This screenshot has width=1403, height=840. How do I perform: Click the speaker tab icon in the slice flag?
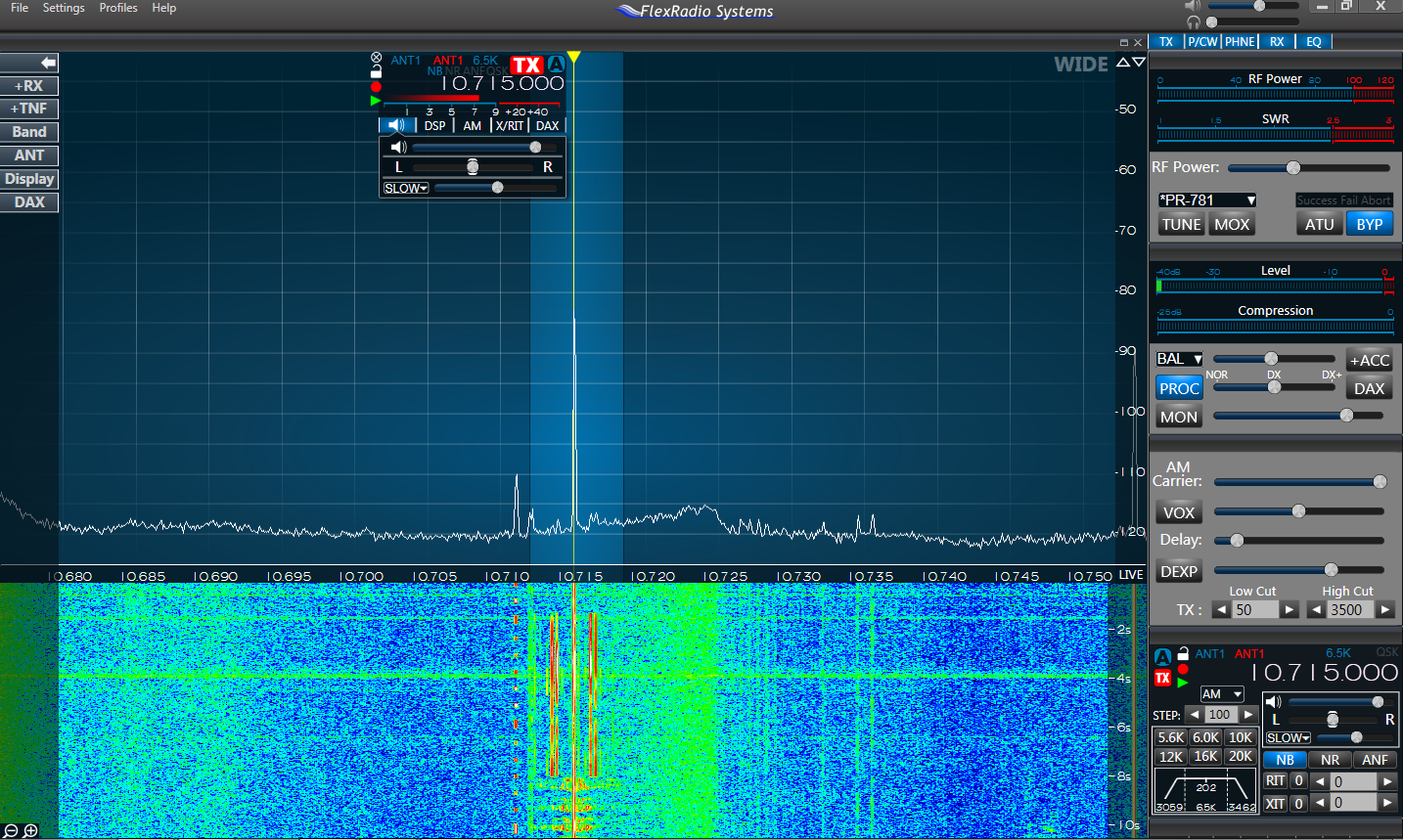point(396,125)
